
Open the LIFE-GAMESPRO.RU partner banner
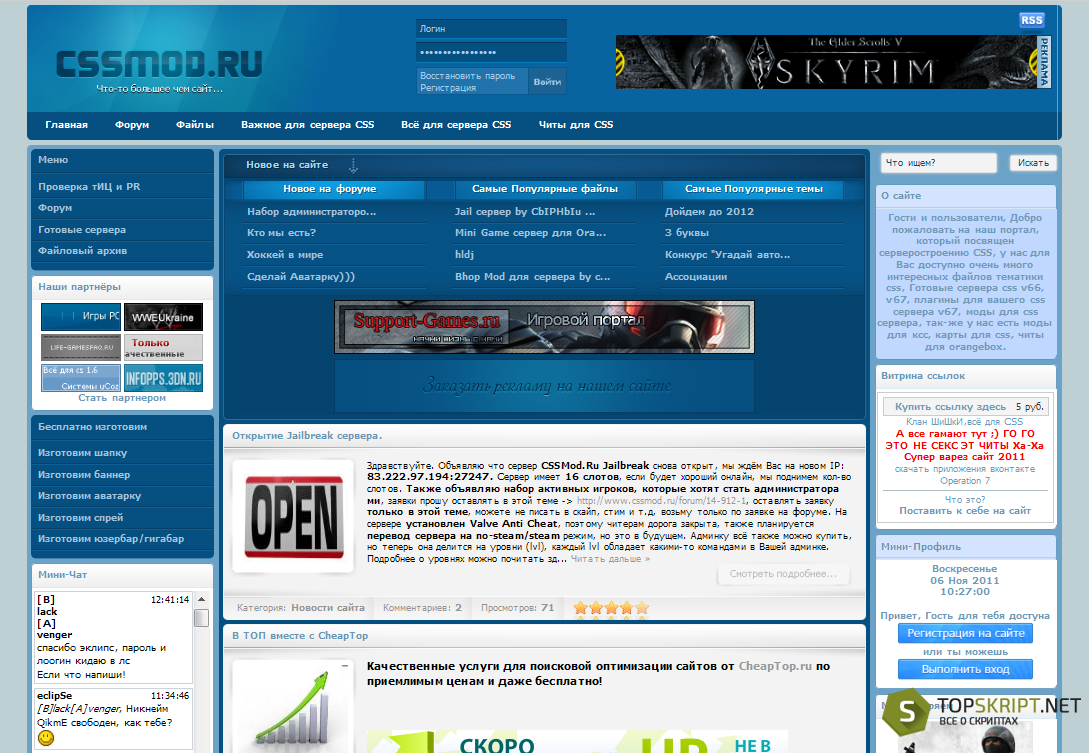pos(81,347)
